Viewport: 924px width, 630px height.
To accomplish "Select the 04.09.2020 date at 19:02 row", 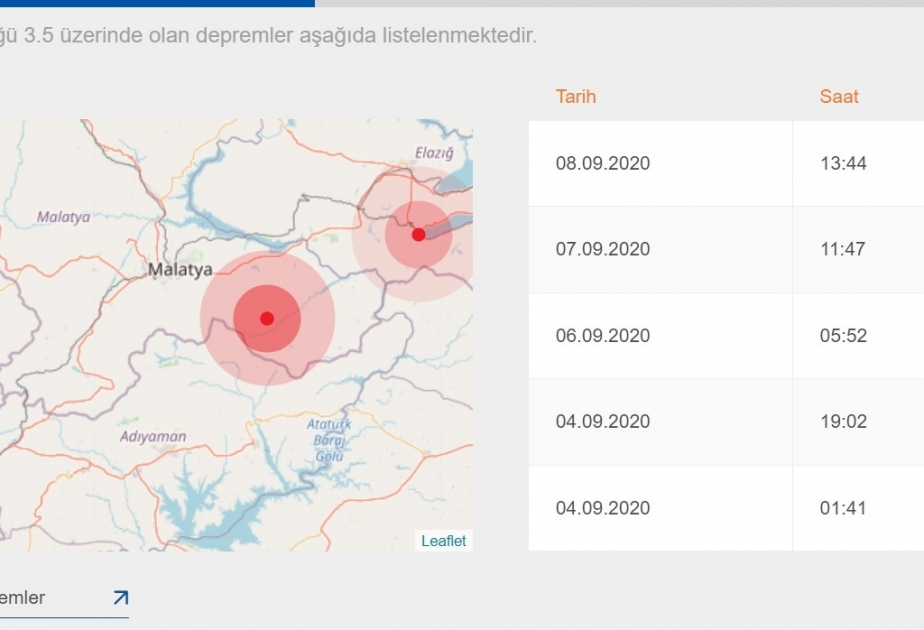I will click(661, 422).
